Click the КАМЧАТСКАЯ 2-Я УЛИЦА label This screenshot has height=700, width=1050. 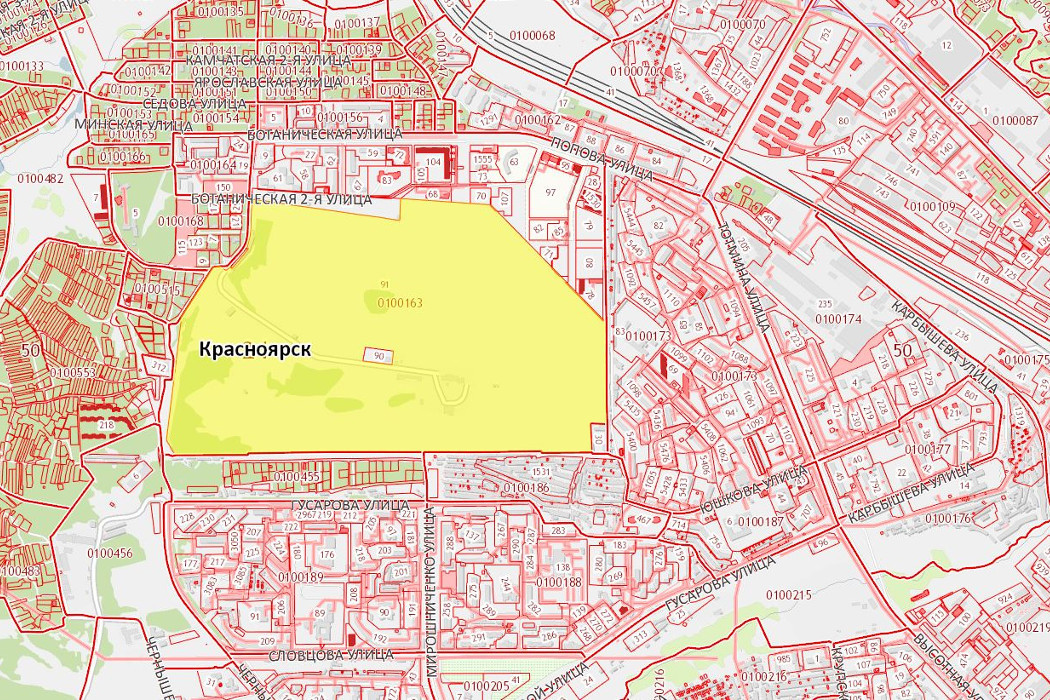tap(268, 60)
